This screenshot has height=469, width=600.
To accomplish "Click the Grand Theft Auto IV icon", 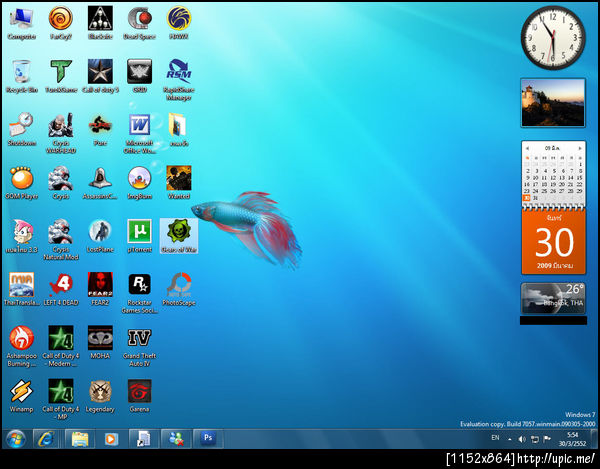I will tap(139, 346).
